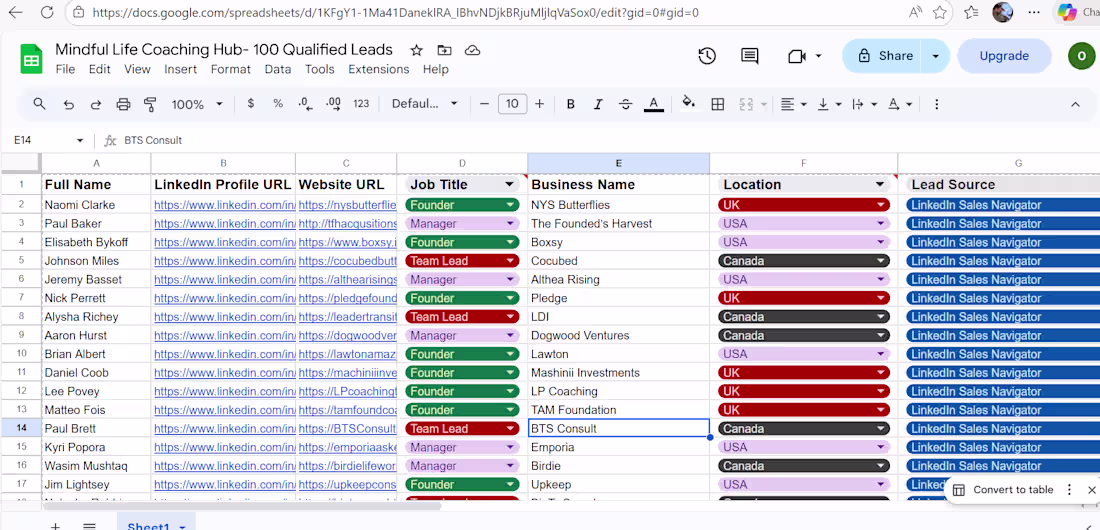Screen dimensions: 1100x530
Task: Open the Default font dropdown
Action: pos(424,104)
